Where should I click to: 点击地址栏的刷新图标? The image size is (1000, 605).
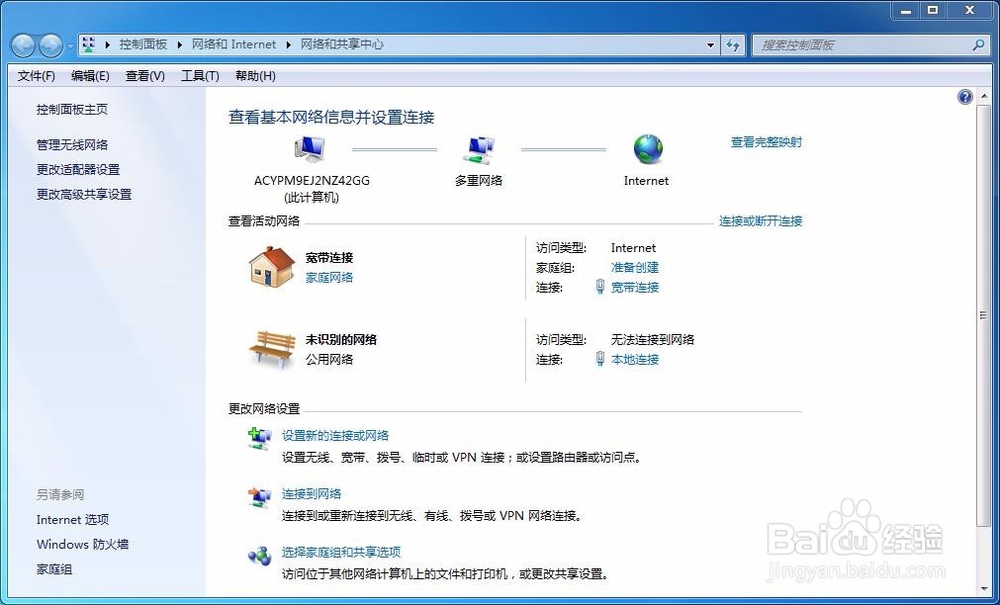[733, 44]
